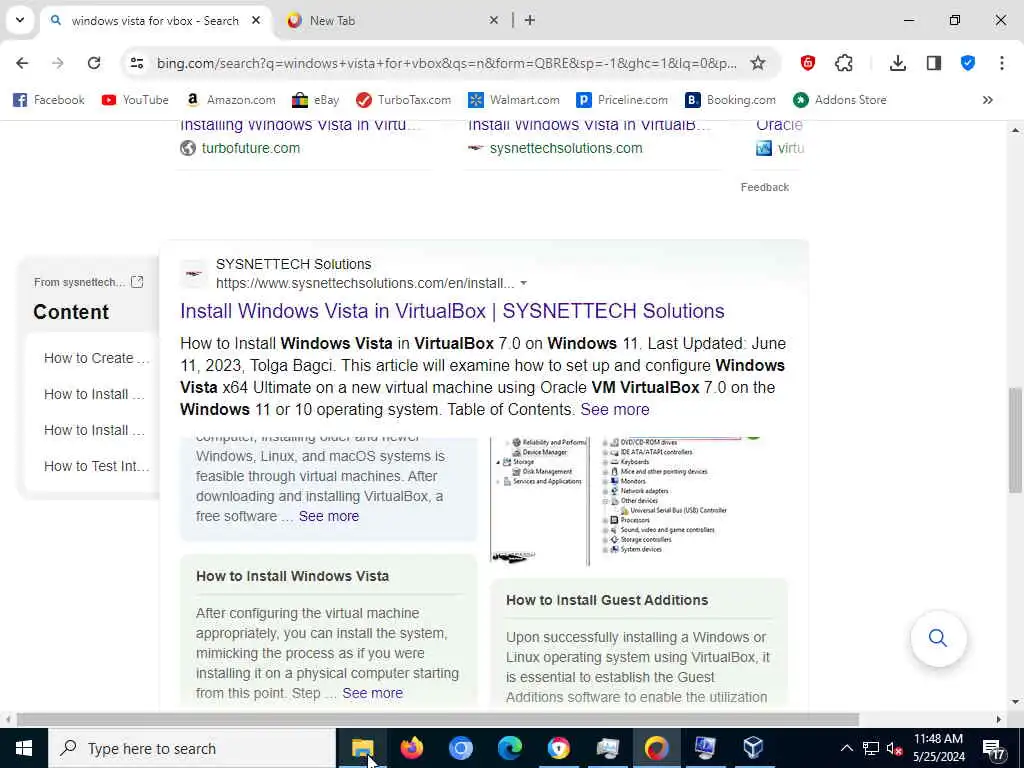Image resolution: width=1024 pixels, height=768 pixels.
Task: Click the horizontal scrollbar thumb
Action: pos(438,720)
